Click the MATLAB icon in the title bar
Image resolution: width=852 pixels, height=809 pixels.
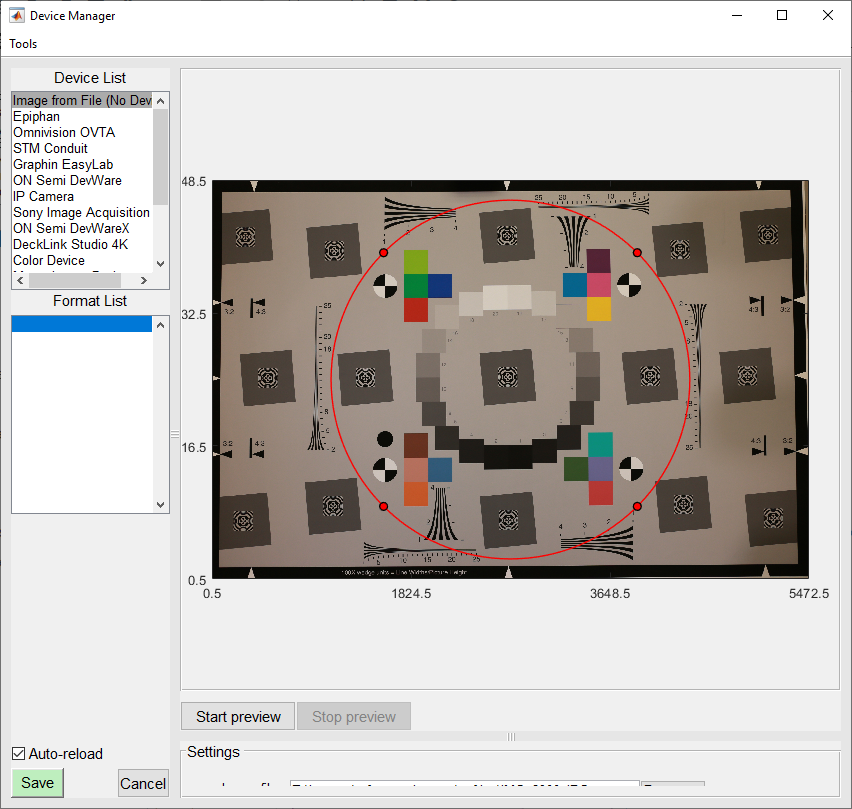(17, 15)
